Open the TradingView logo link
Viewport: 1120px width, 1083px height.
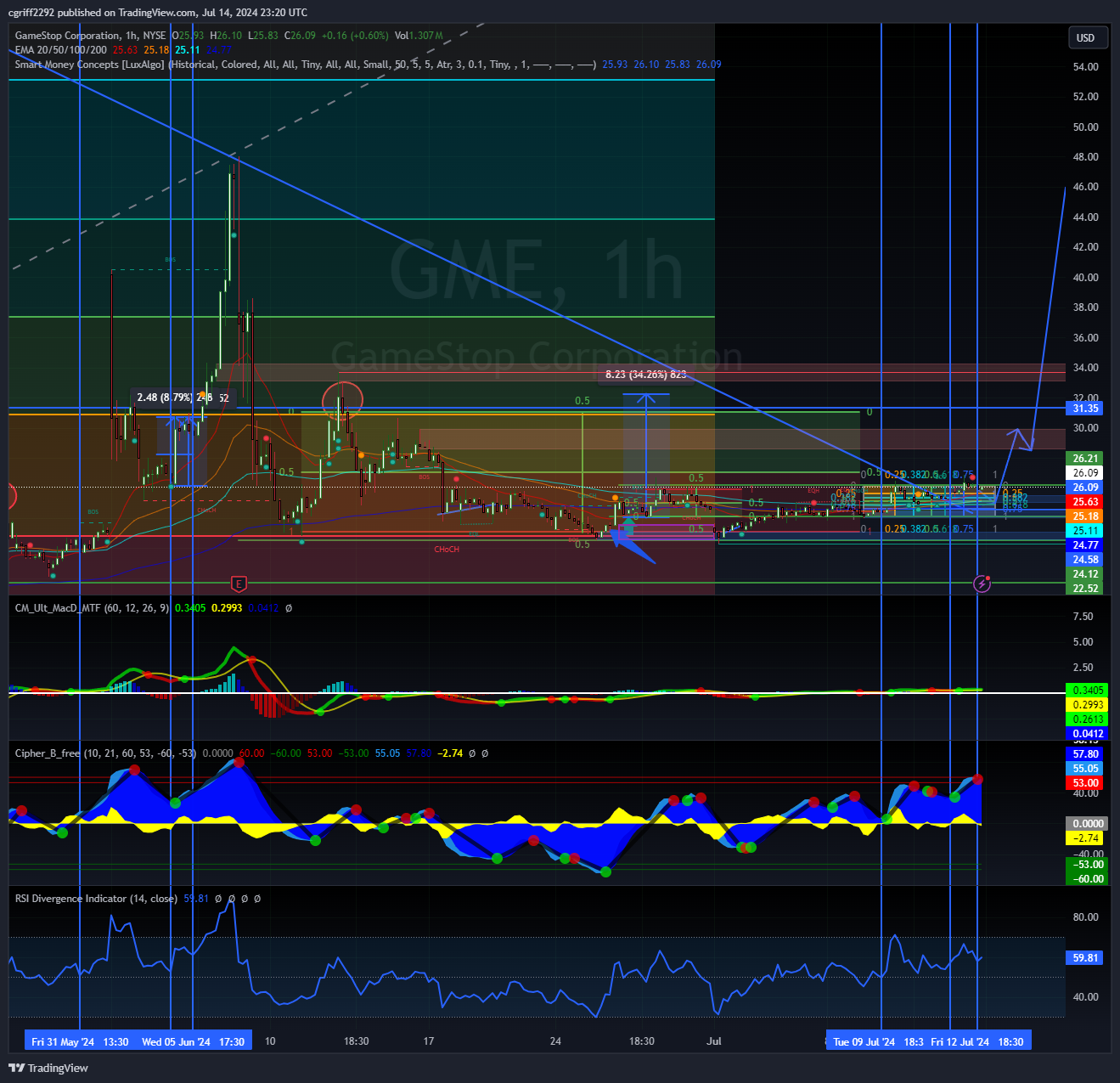[x=48, y=1068]
